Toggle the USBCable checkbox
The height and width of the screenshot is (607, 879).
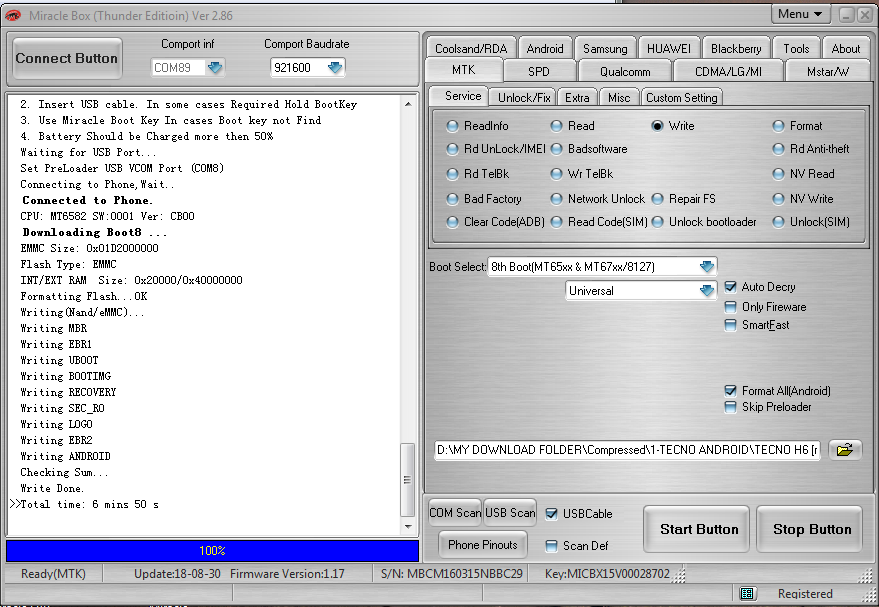(x=552, y=514)
